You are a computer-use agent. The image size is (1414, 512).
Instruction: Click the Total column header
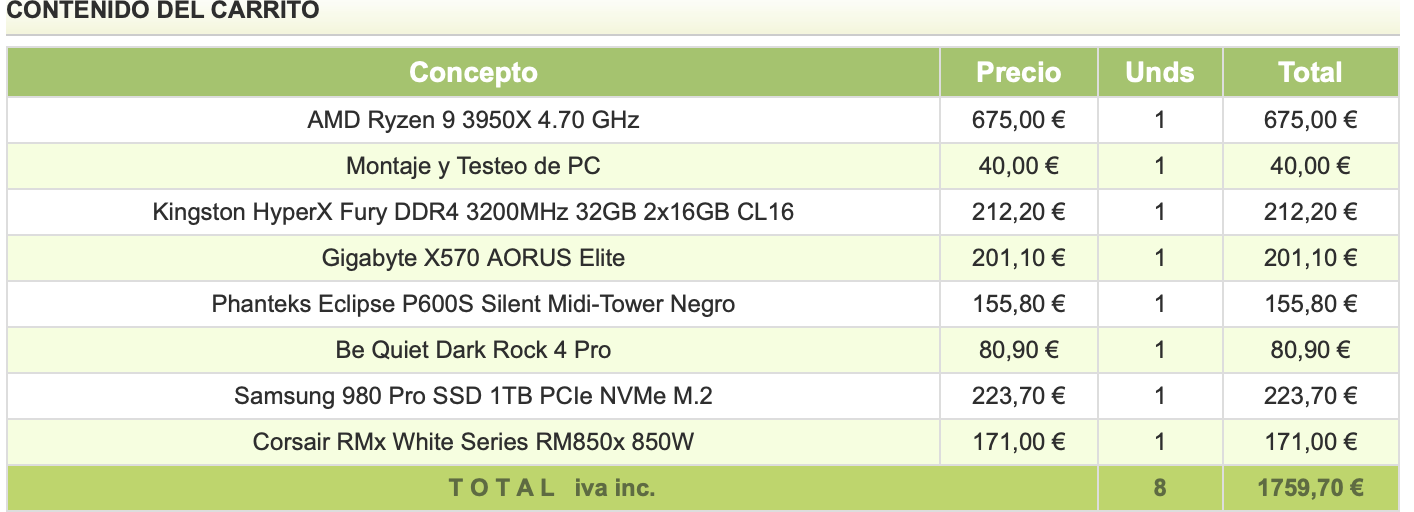point(1310,72)
